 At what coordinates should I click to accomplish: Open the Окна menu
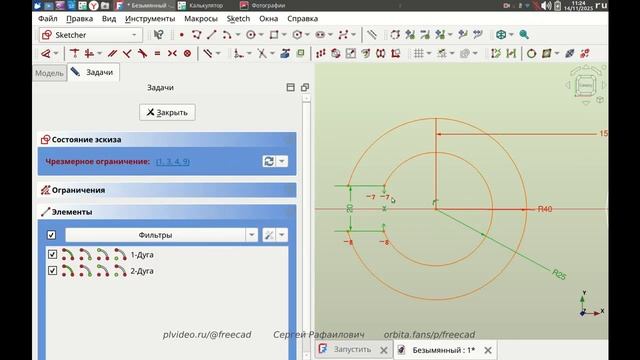click(x=269, y=19)
